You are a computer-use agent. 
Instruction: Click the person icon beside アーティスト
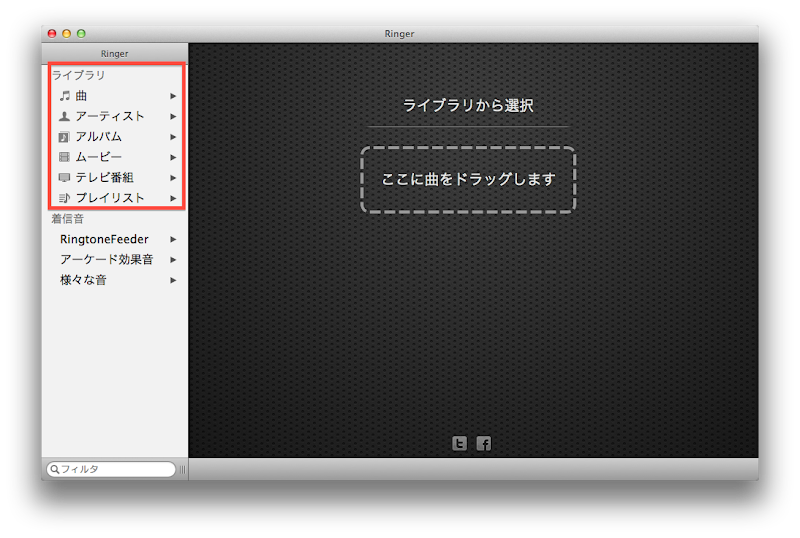(64, 116)
